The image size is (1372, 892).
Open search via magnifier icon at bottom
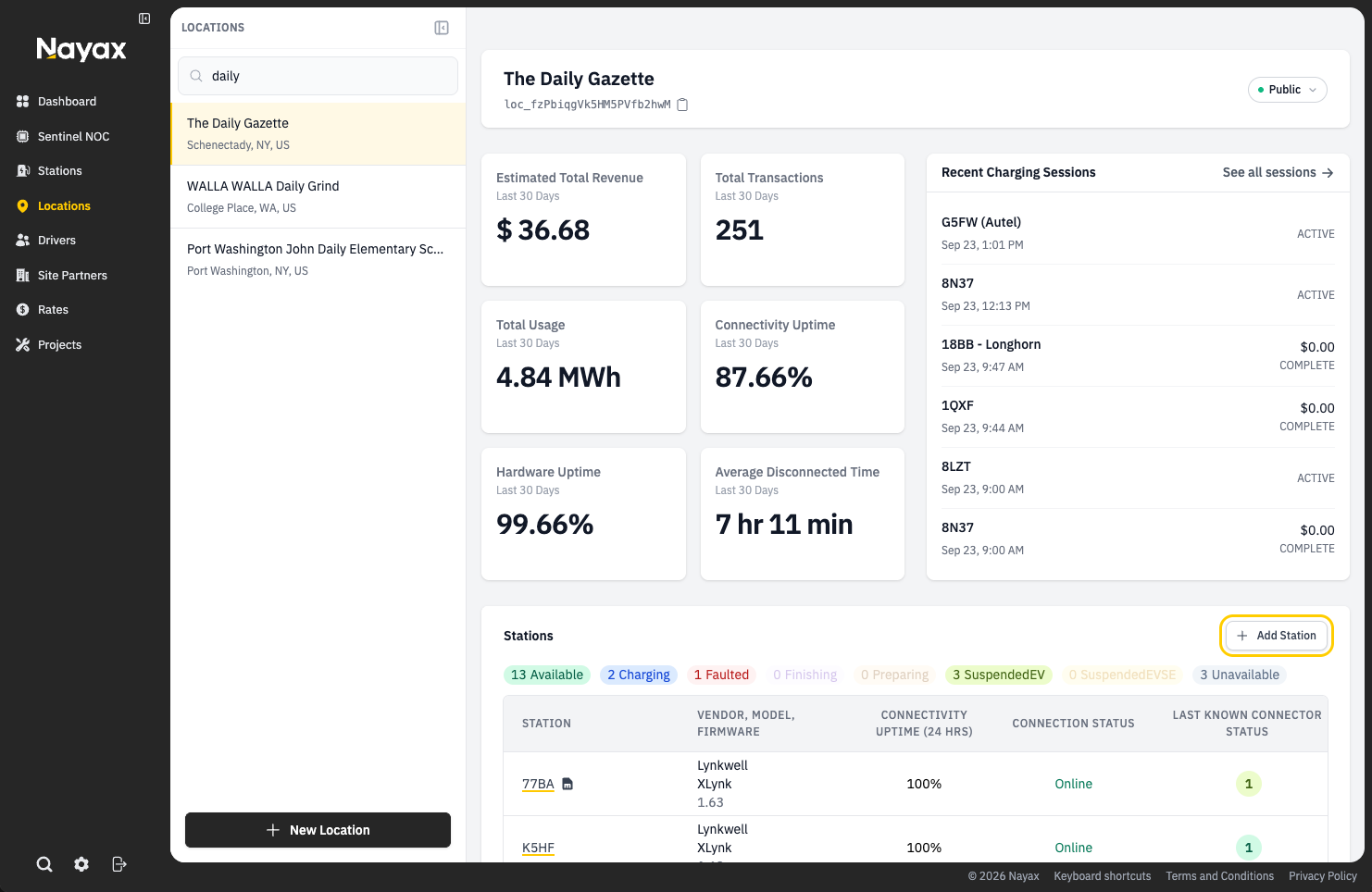[44, 864]
